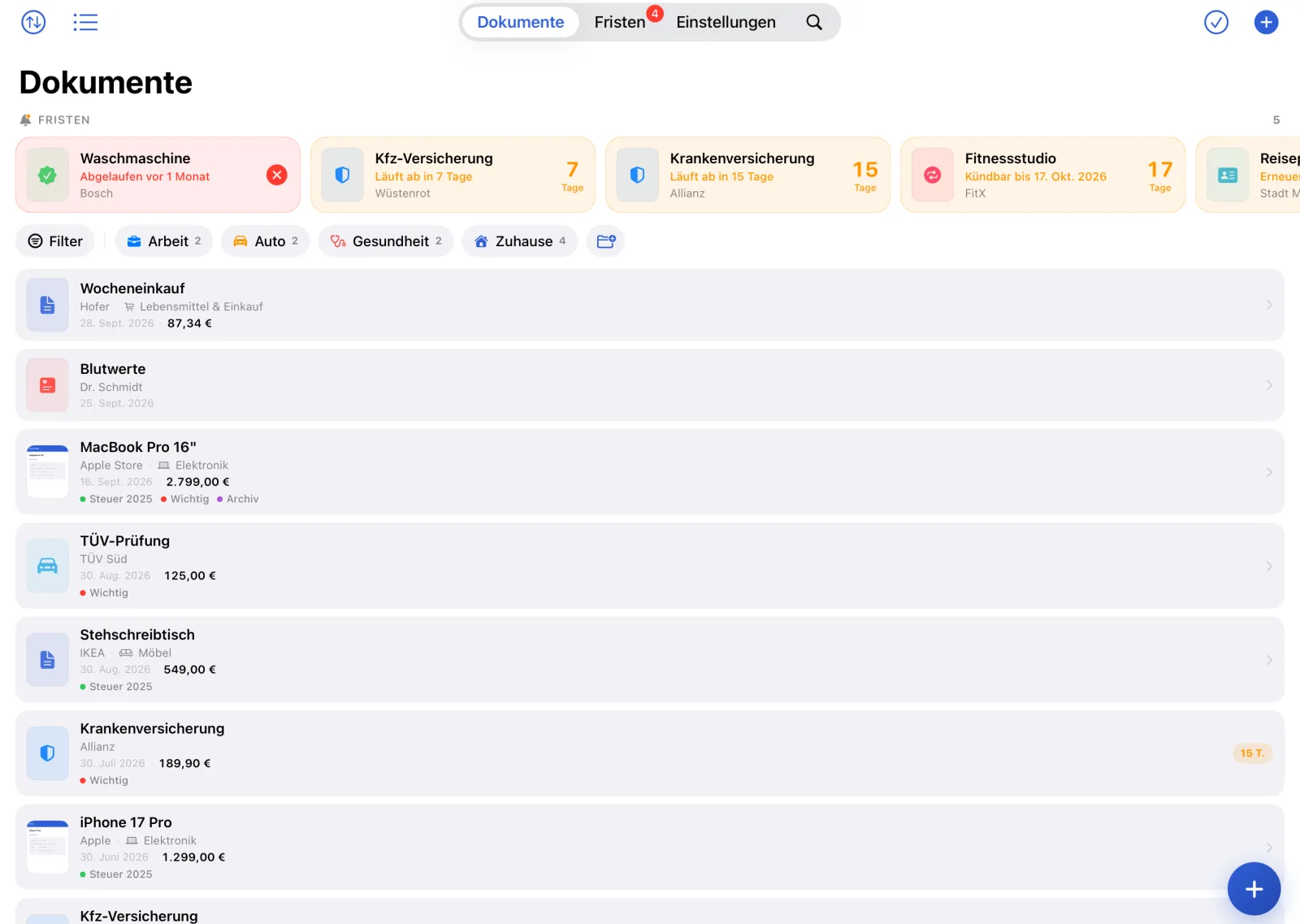Open search magnifier icon
Screen dimensions: 1300x924
point(814,22)
